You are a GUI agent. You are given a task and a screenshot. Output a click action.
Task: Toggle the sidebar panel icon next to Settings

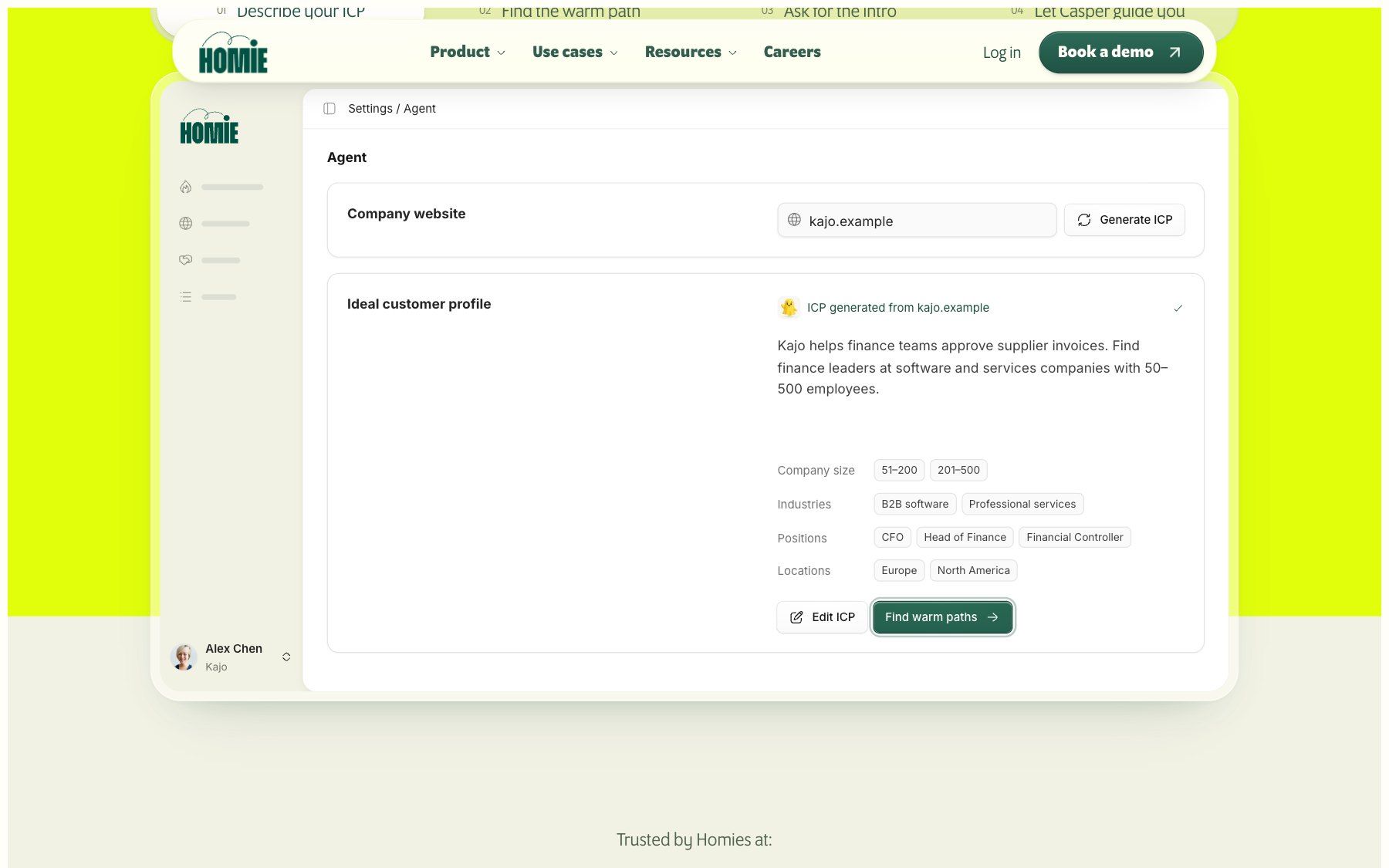coord(330,109)
